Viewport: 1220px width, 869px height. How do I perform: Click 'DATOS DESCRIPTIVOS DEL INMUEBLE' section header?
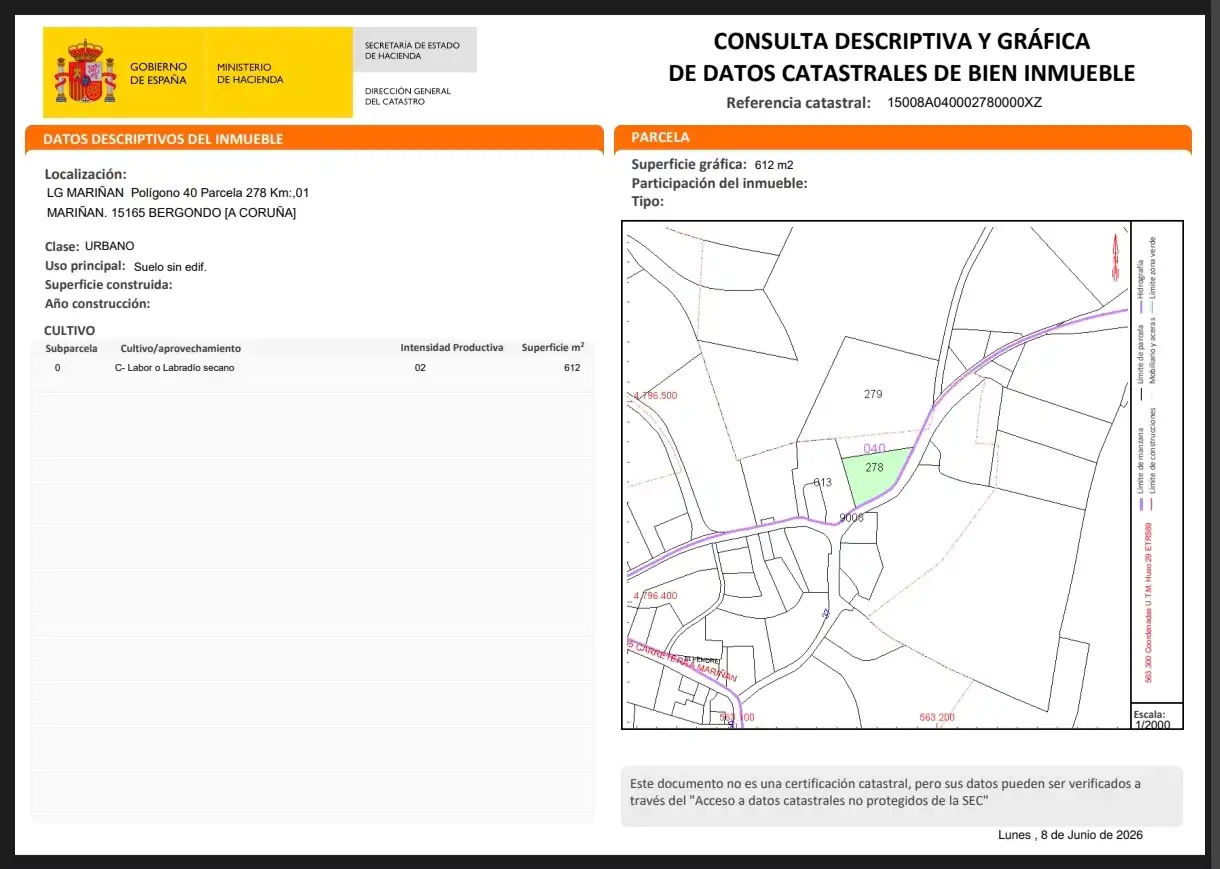163,139
